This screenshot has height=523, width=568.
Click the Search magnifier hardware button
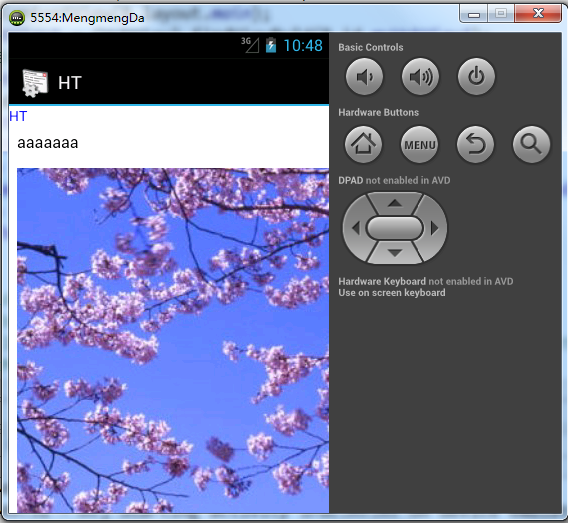531,145
